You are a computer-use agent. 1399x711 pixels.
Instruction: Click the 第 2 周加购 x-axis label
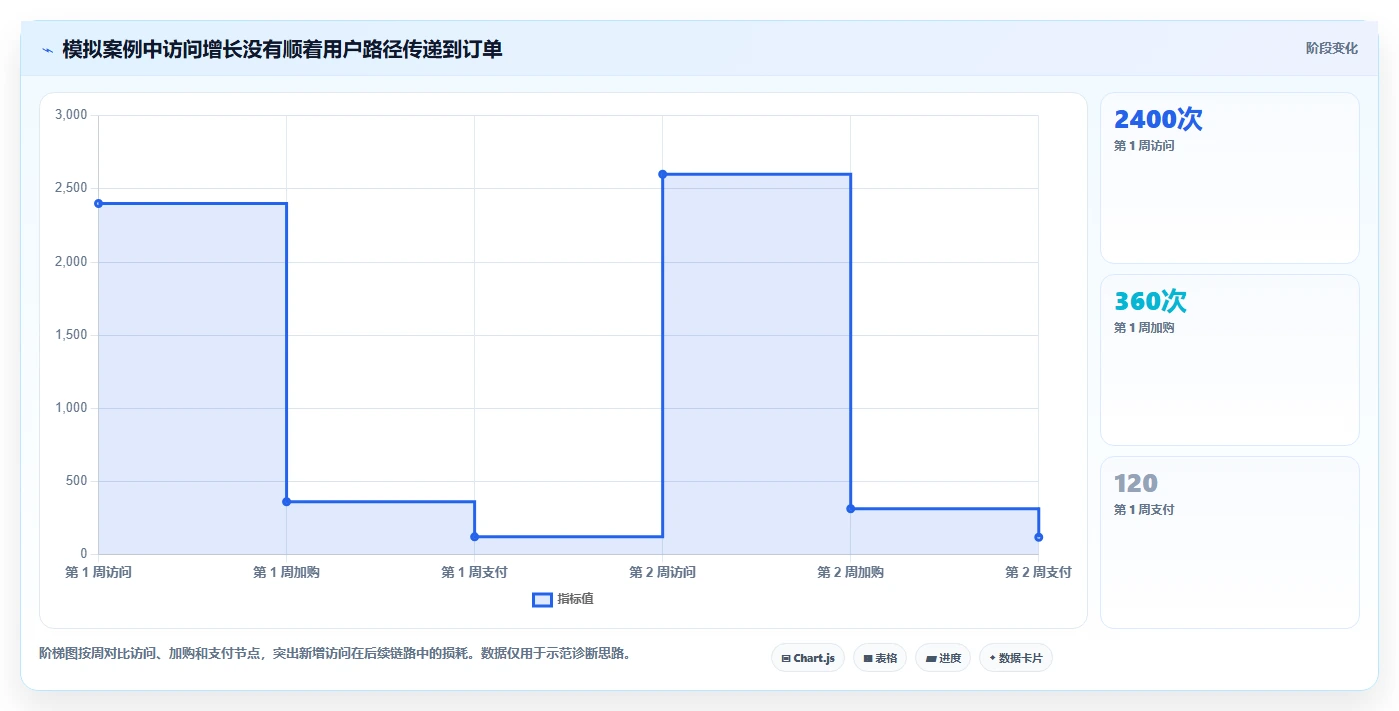point(850,572)
